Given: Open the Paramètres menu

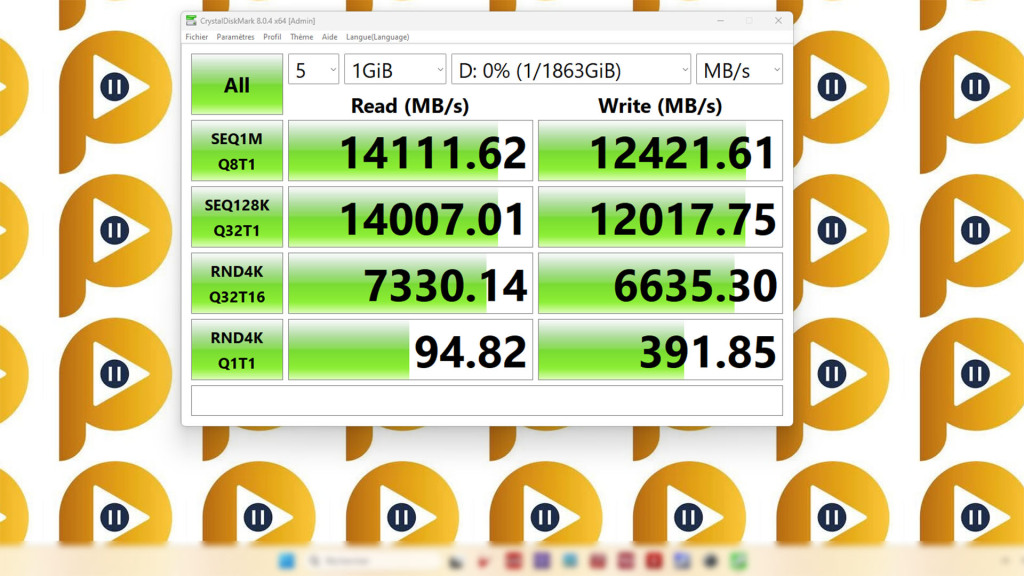Looking at the screenshot, I should [x=235, y=37].
